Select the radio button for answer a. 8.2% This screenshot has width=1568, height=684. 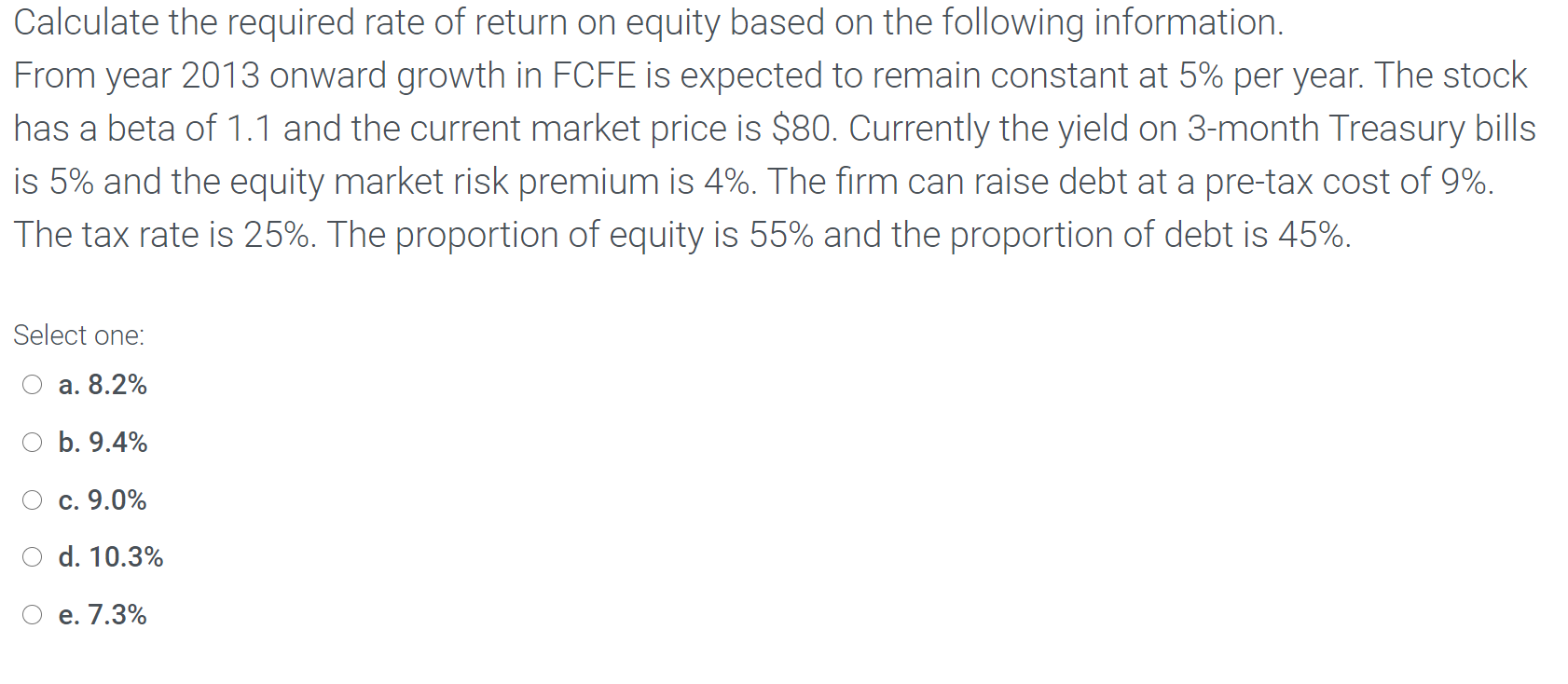(32, 384)
